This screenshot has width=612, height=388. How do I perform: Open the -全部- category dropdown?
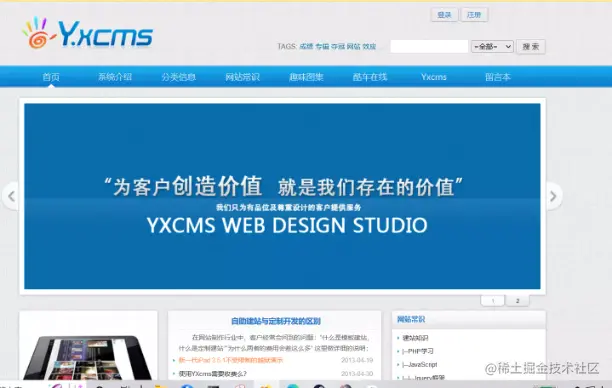click(x=492, y=46)
